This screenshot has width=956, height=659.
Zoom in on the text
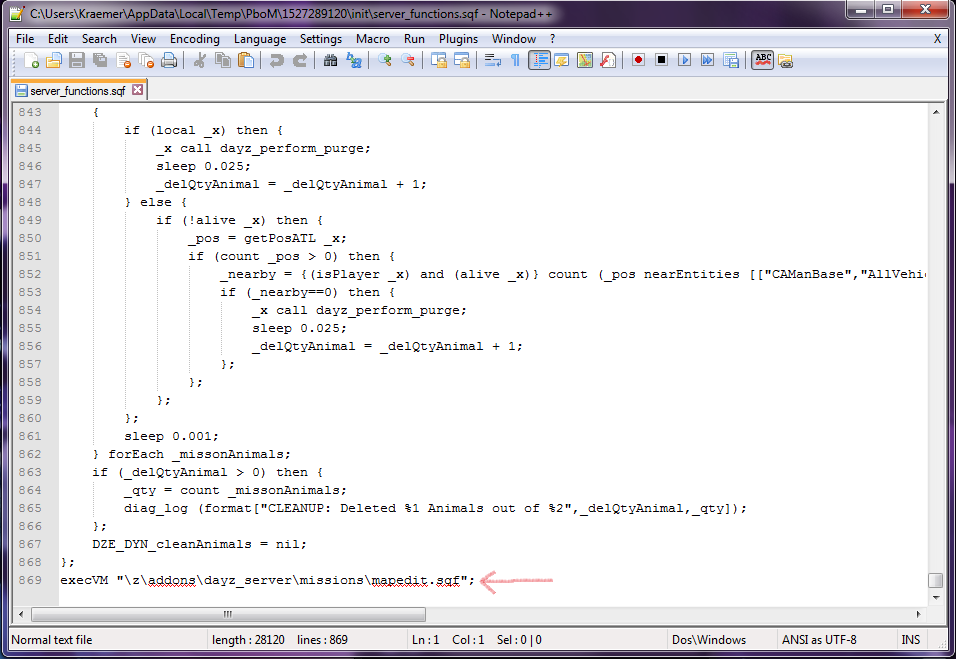click(384, 60)
